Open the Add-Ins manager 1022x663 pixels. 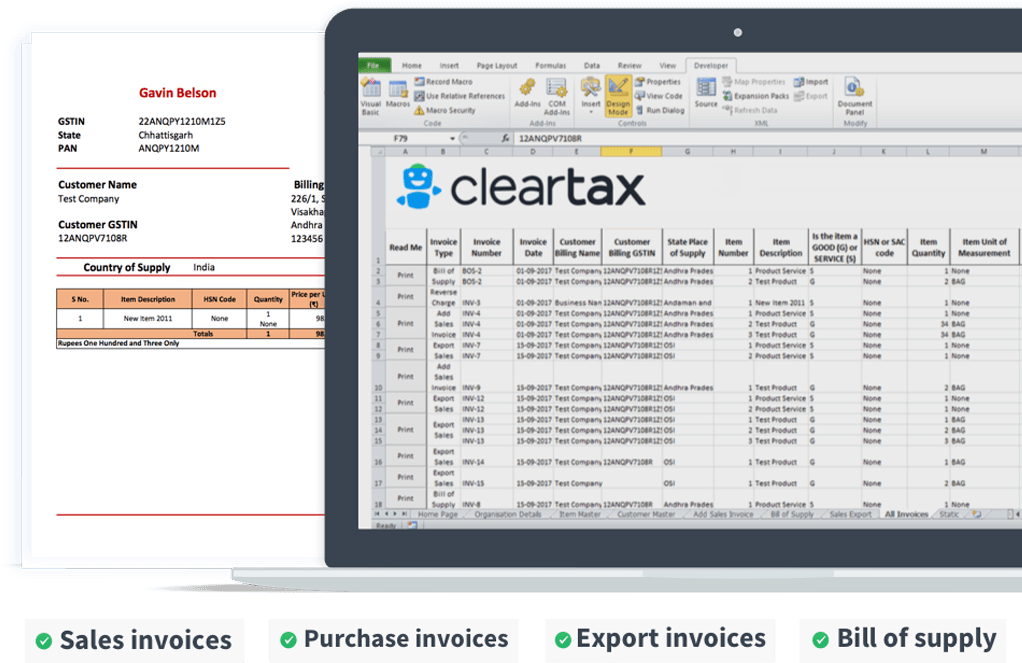[x=527, y=93]
